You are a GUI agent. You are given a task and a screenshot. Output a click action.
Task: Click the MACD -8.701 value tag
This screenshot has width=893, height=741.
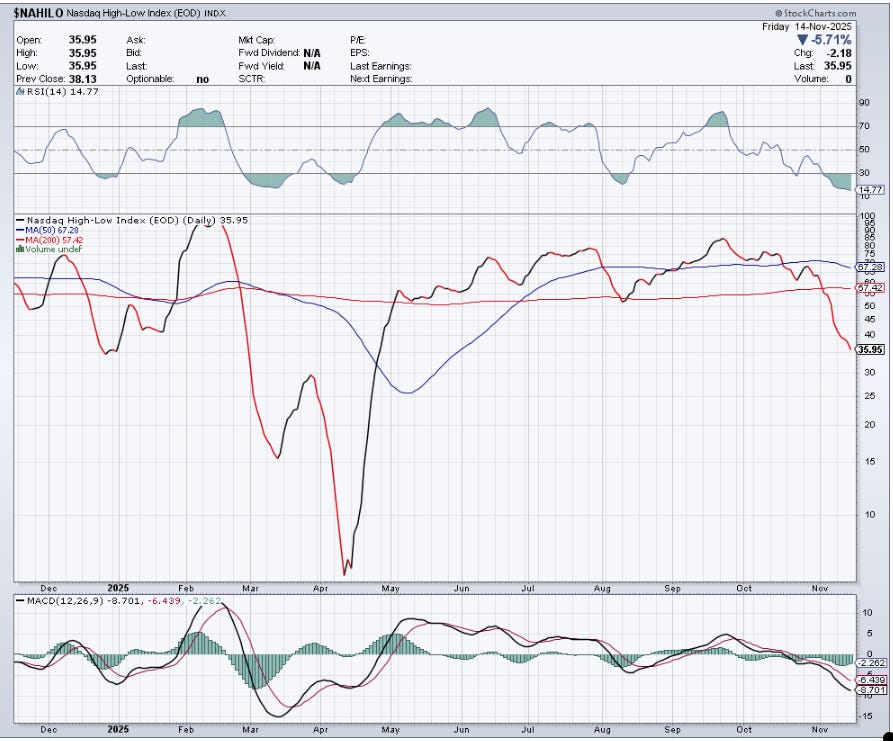coord(871,690)
